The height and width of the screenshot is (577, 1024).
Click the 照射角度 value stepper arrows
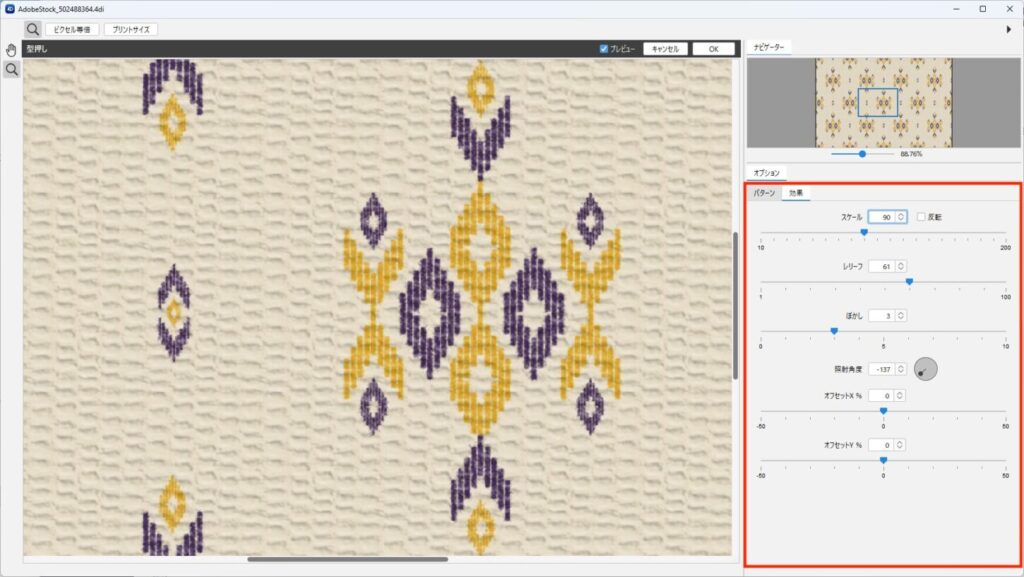coord(902,369)
